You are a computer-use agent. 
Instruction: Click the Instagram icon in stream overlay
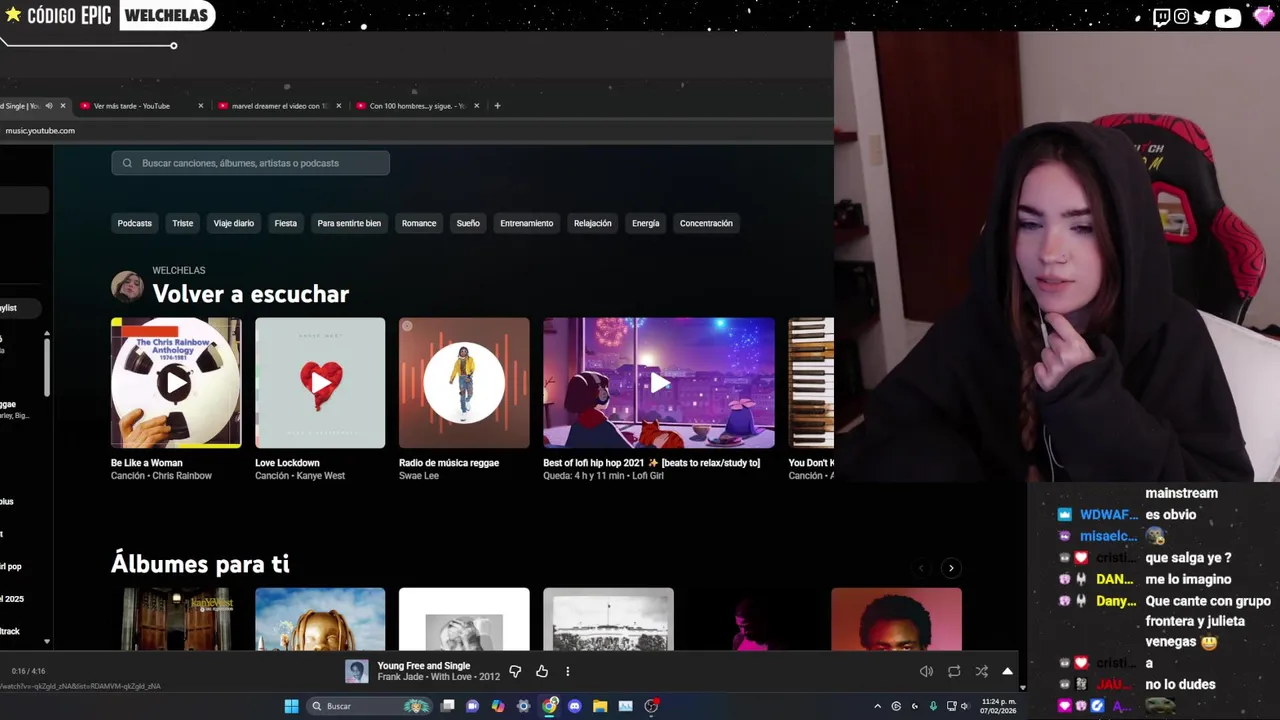click(1181, 16)
